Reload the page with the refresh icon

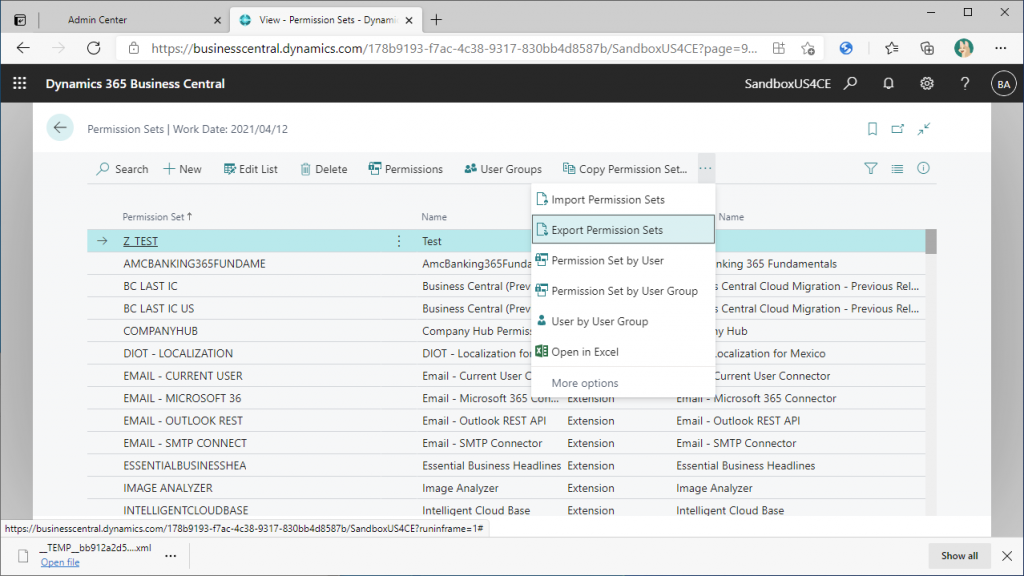(94, 48)
